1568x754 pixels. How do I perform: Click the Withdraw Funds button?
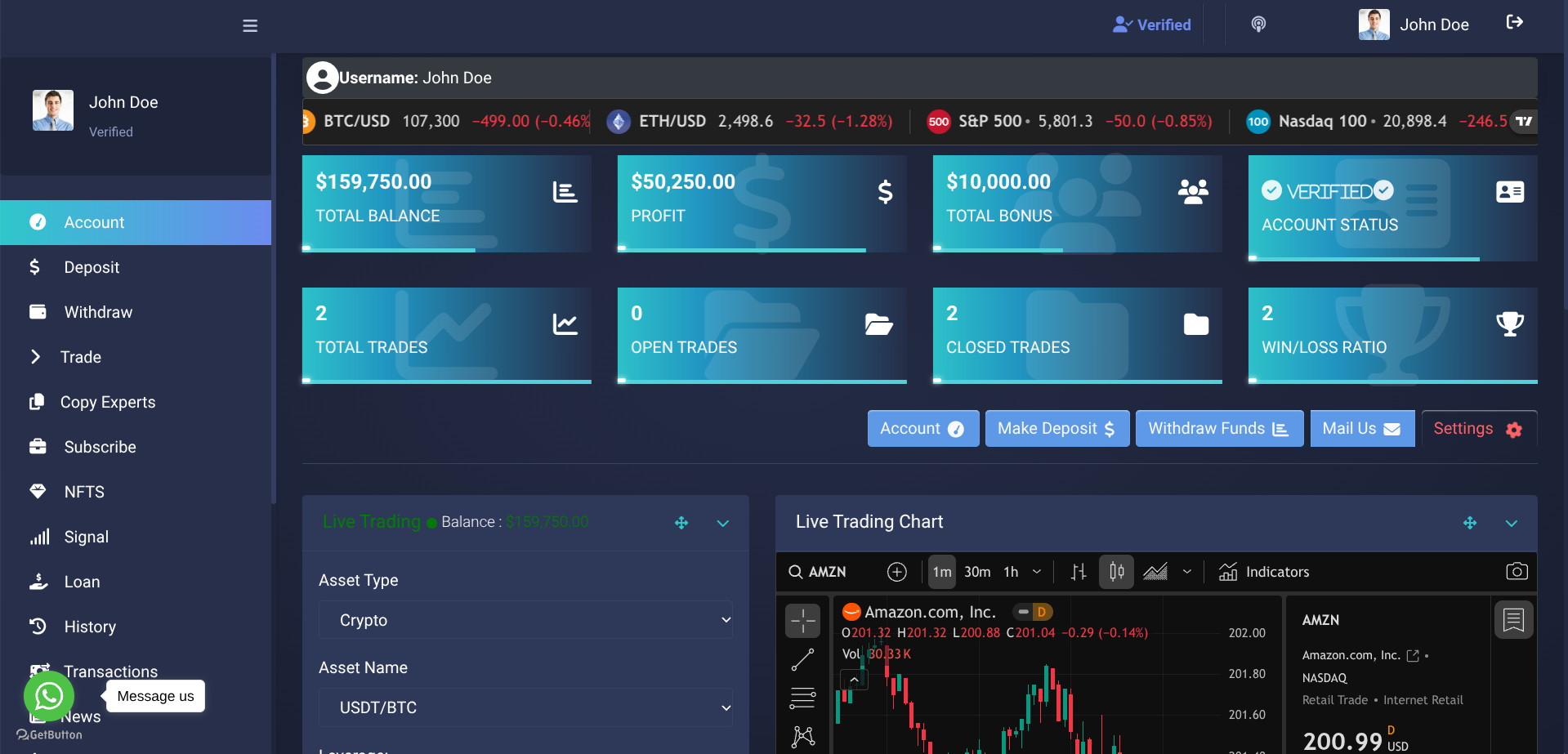[1218, 429]
